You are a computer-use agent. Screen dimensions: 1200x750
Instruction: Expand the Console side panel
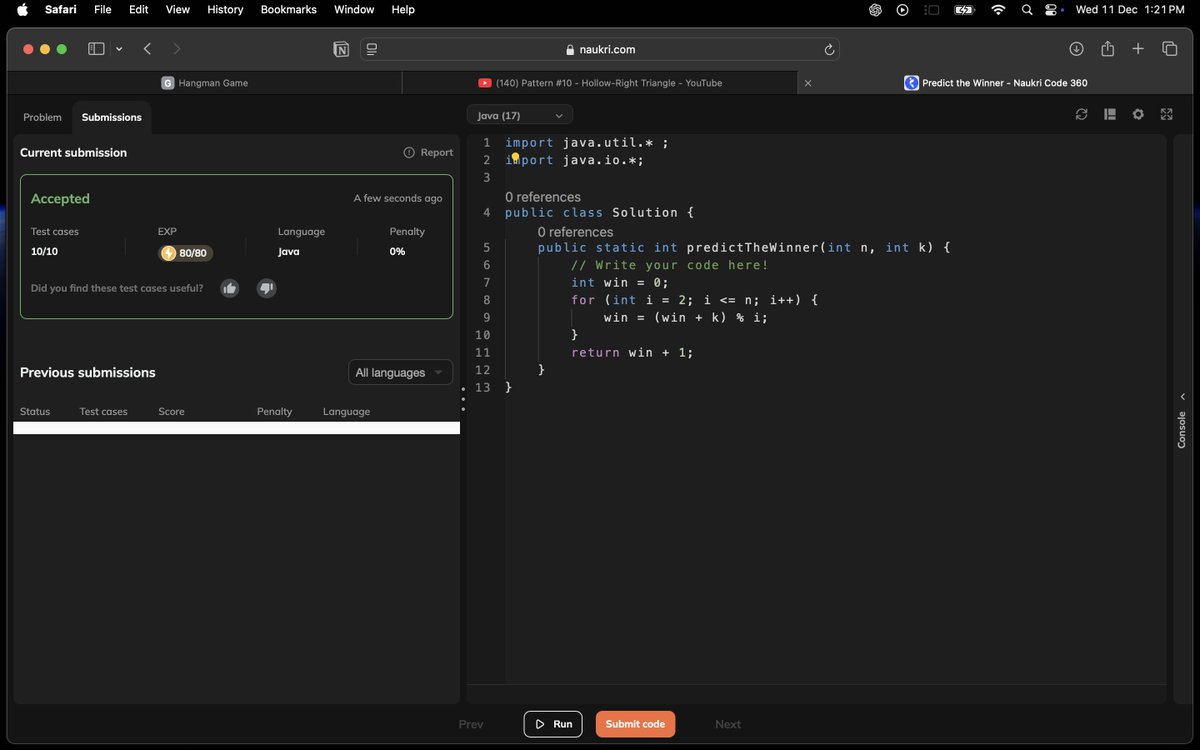[x=1182, y=420]
